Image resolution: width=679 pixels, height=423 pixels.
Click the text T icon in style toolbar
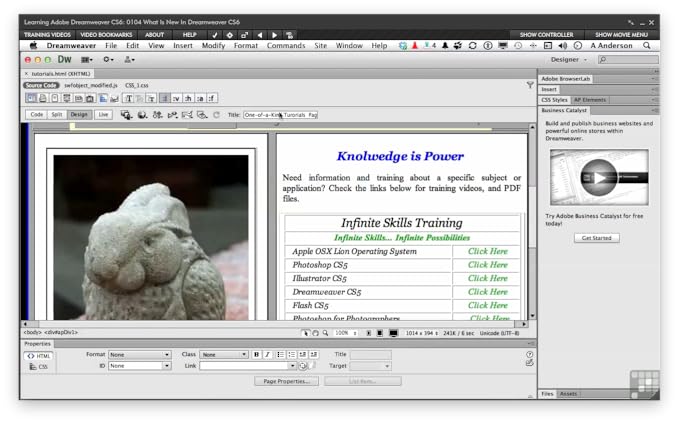tap(129, 99)
